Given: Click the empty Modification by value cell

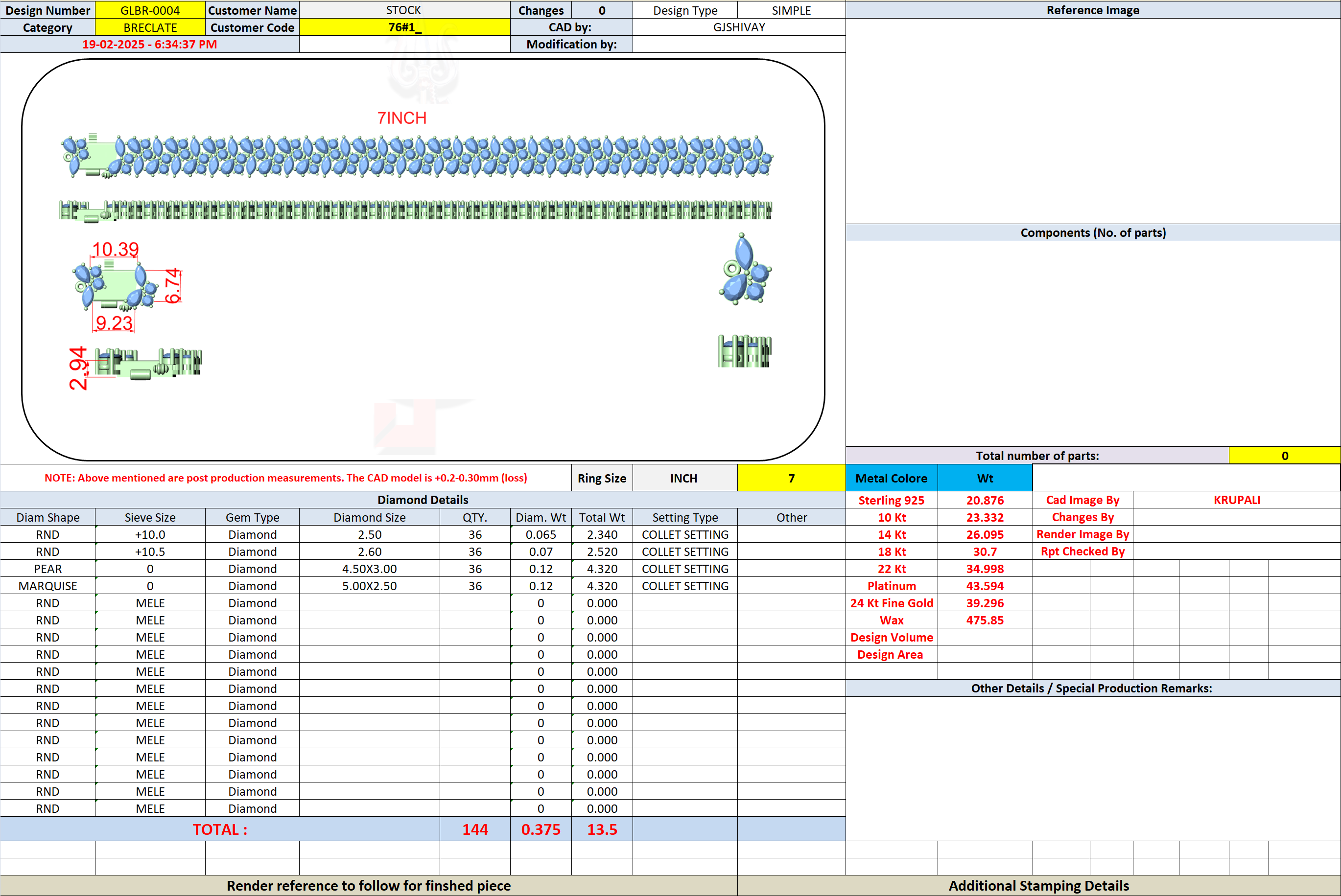Looking at the screenshot, I should click(738, 45).
